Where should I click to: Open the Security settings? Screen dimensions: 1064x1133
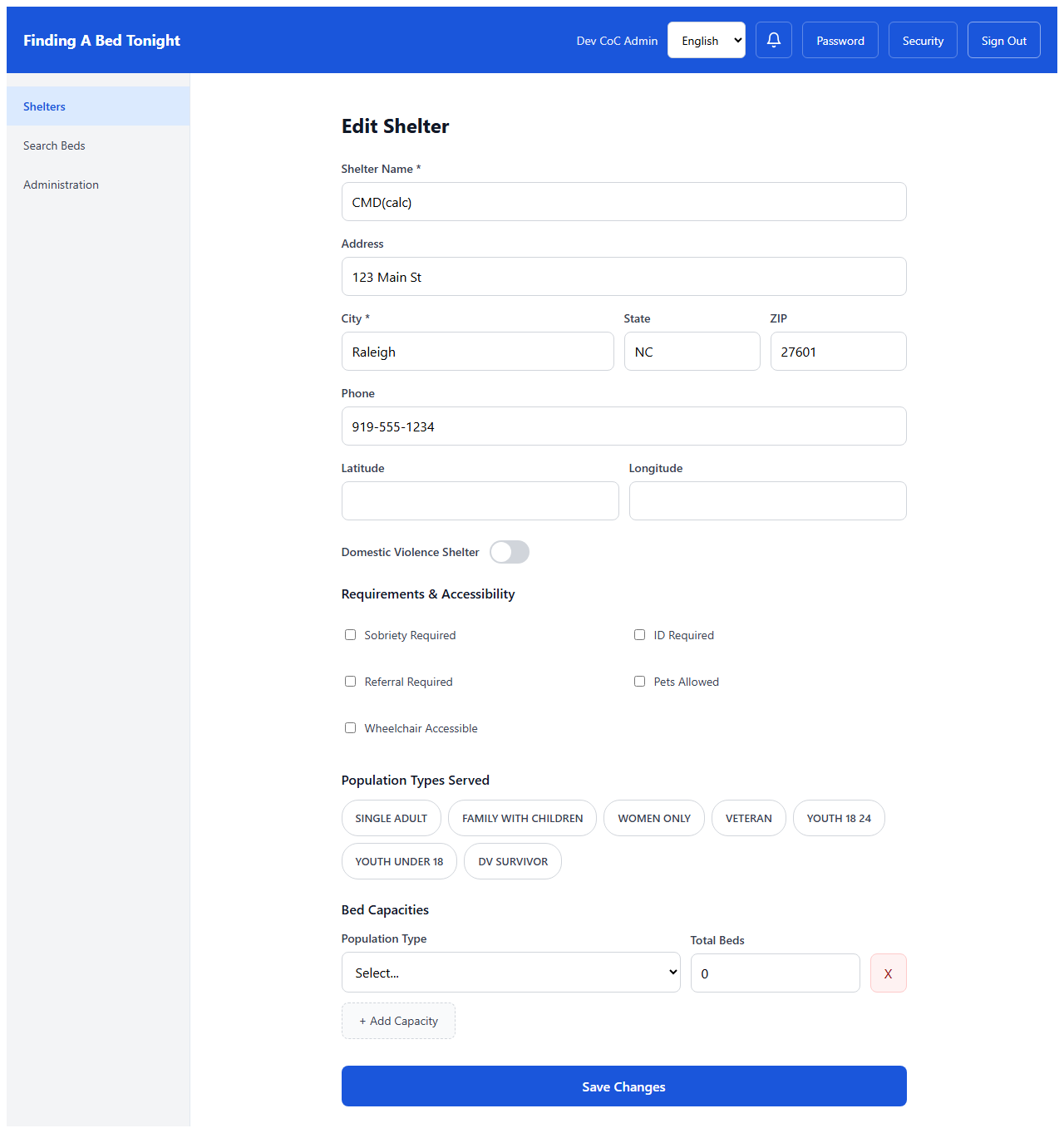click(923, 40)
